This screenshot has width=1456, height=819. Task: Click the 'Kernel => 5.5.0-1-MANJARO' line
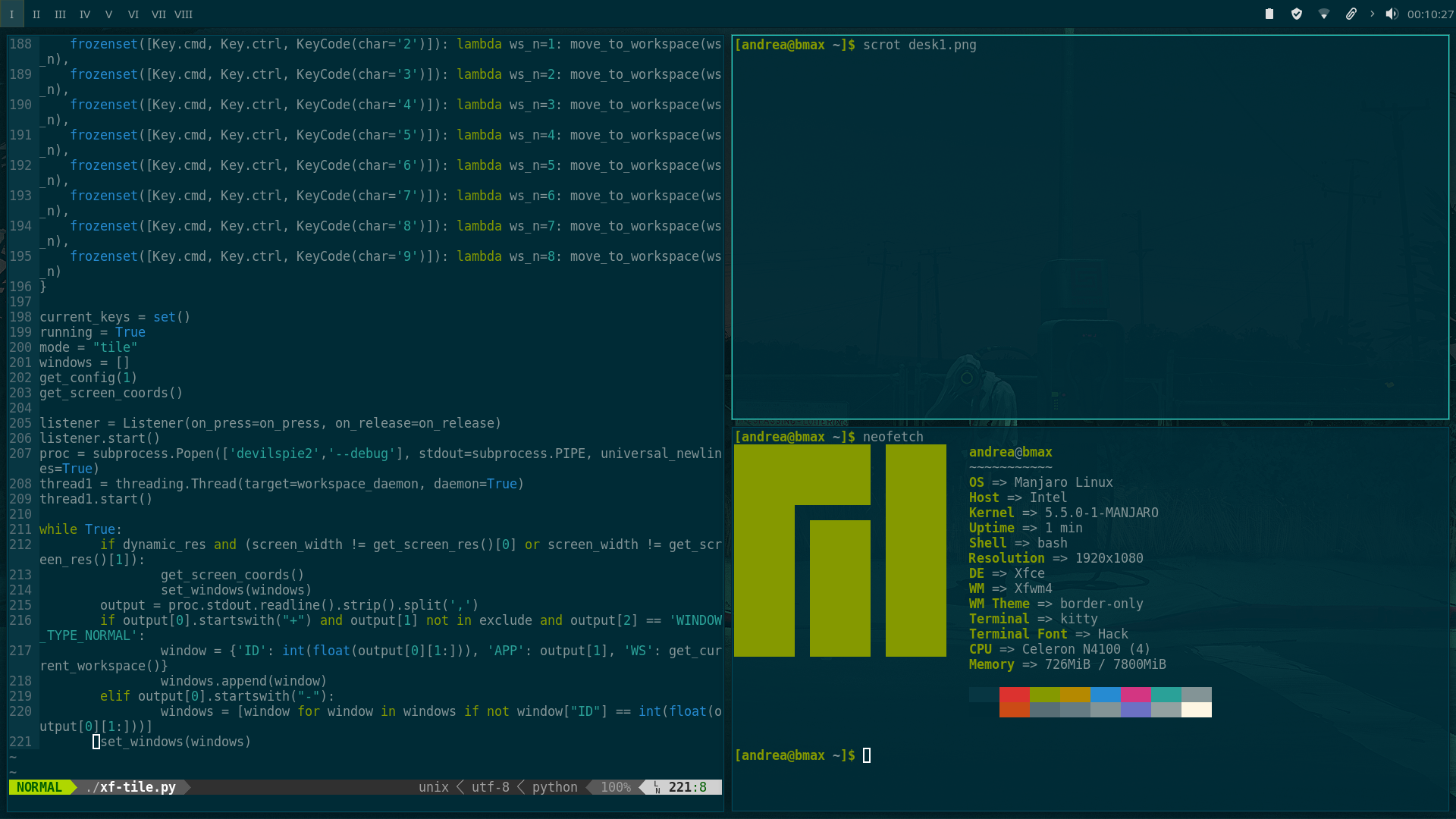pyautogui.click(x=1064, y=513)
